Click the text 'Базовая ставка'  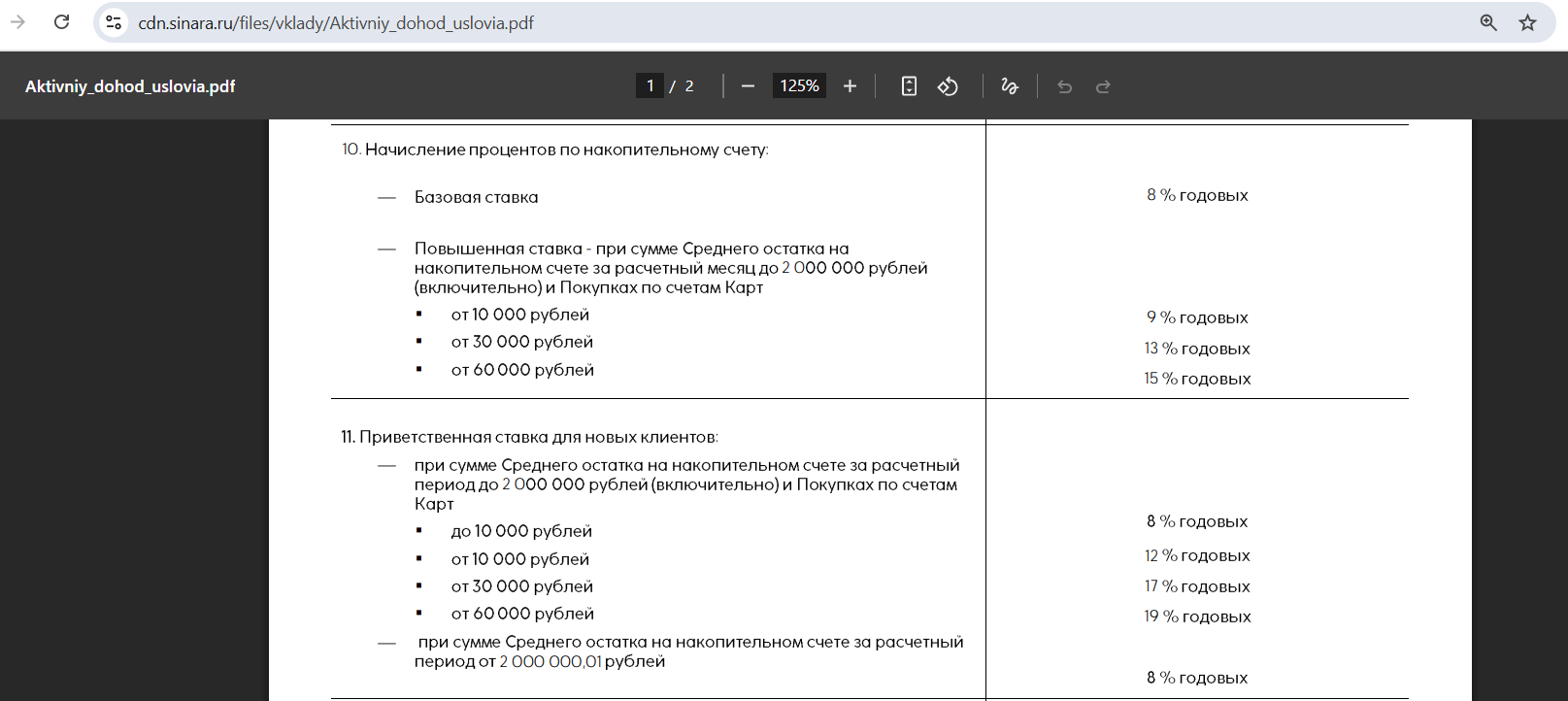tap(476, 197)
